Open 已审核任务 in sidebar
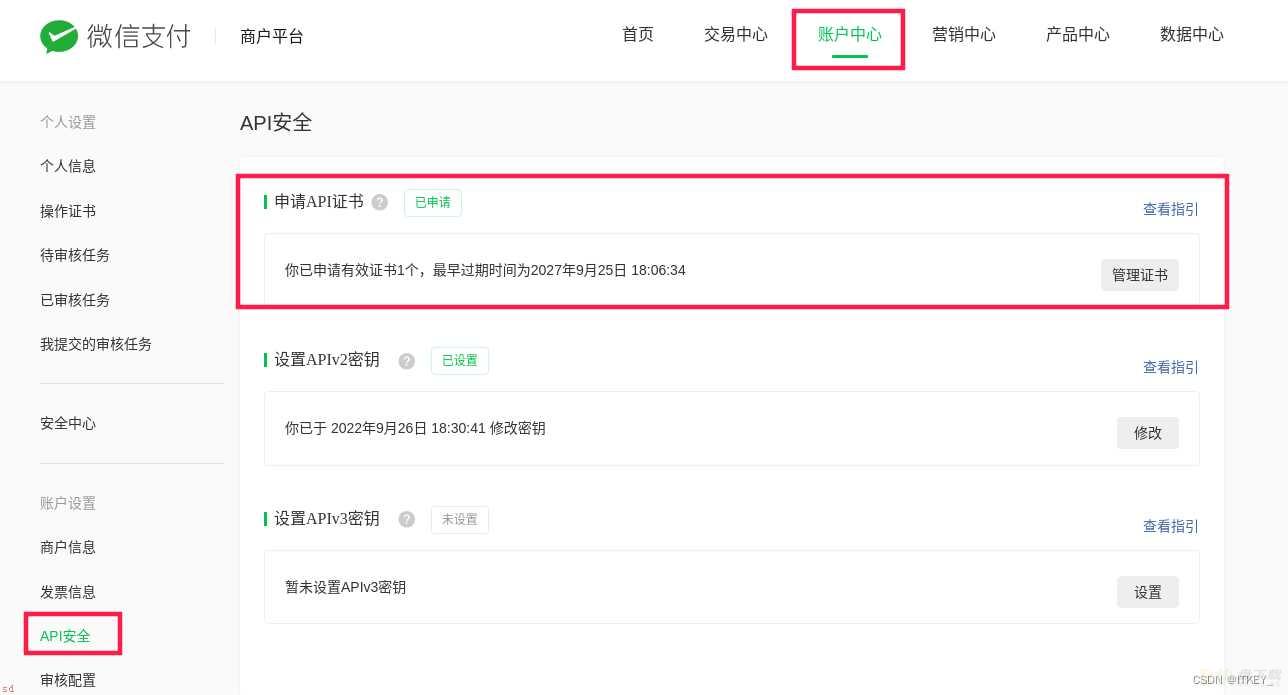The width and height of the screenshot is (1288, 695). pyautogui.click(x=75, y=300)
